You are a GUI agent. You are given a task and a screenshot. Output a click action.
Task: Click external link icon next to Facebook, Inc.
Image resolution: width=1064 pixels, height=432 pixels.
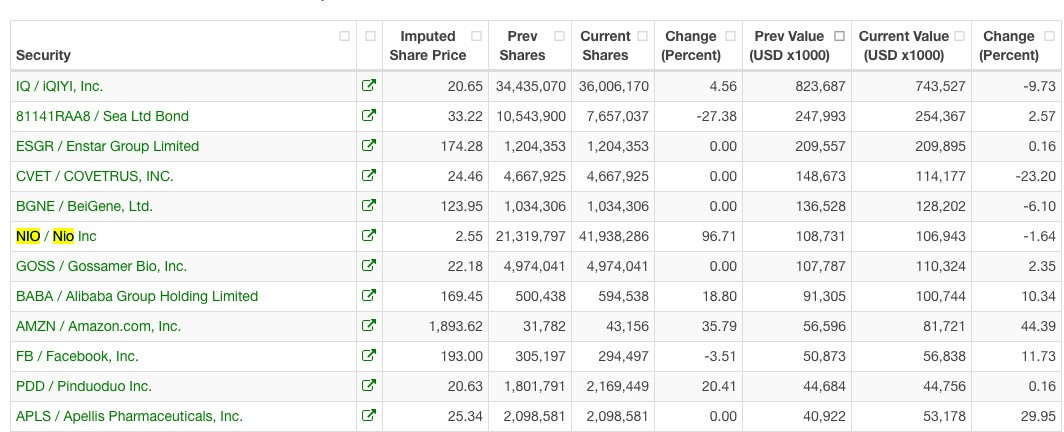pos(368,355)
